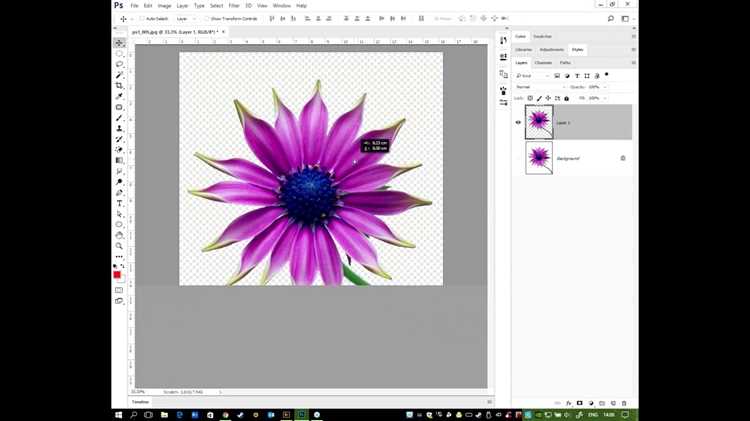Switch to the Channels tab

pyautogui.click(x=543, y=63)
